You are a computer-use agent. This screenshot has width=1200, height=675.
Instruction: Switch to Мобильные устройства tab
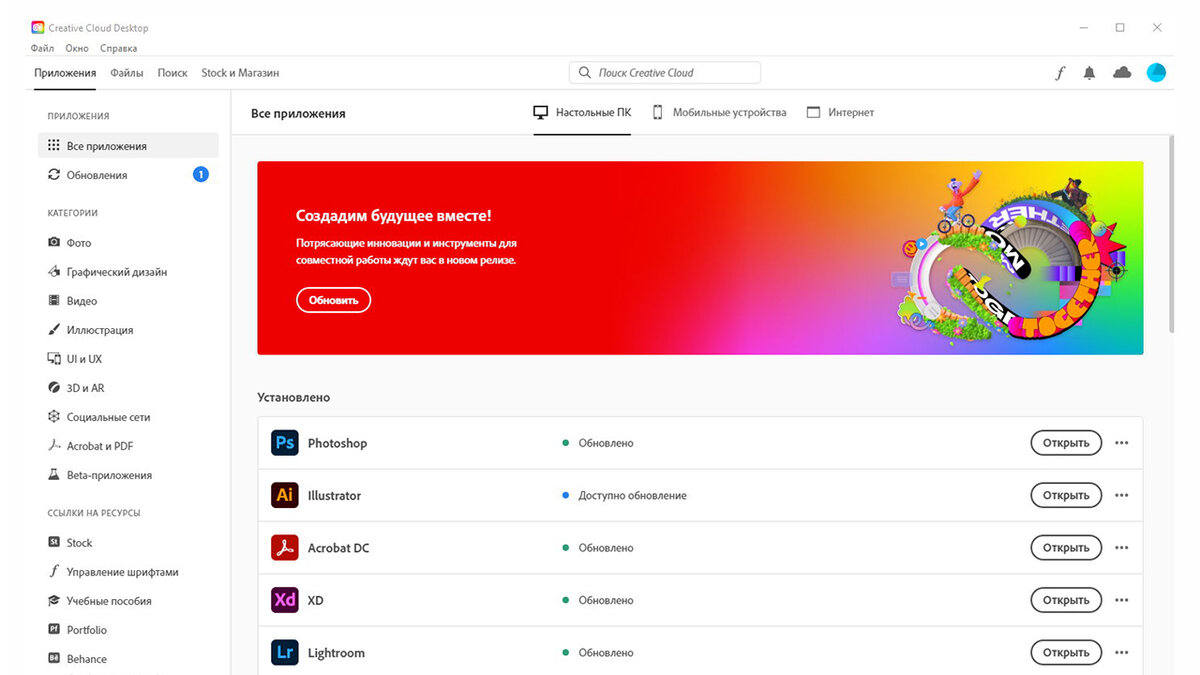click(720, 113)
